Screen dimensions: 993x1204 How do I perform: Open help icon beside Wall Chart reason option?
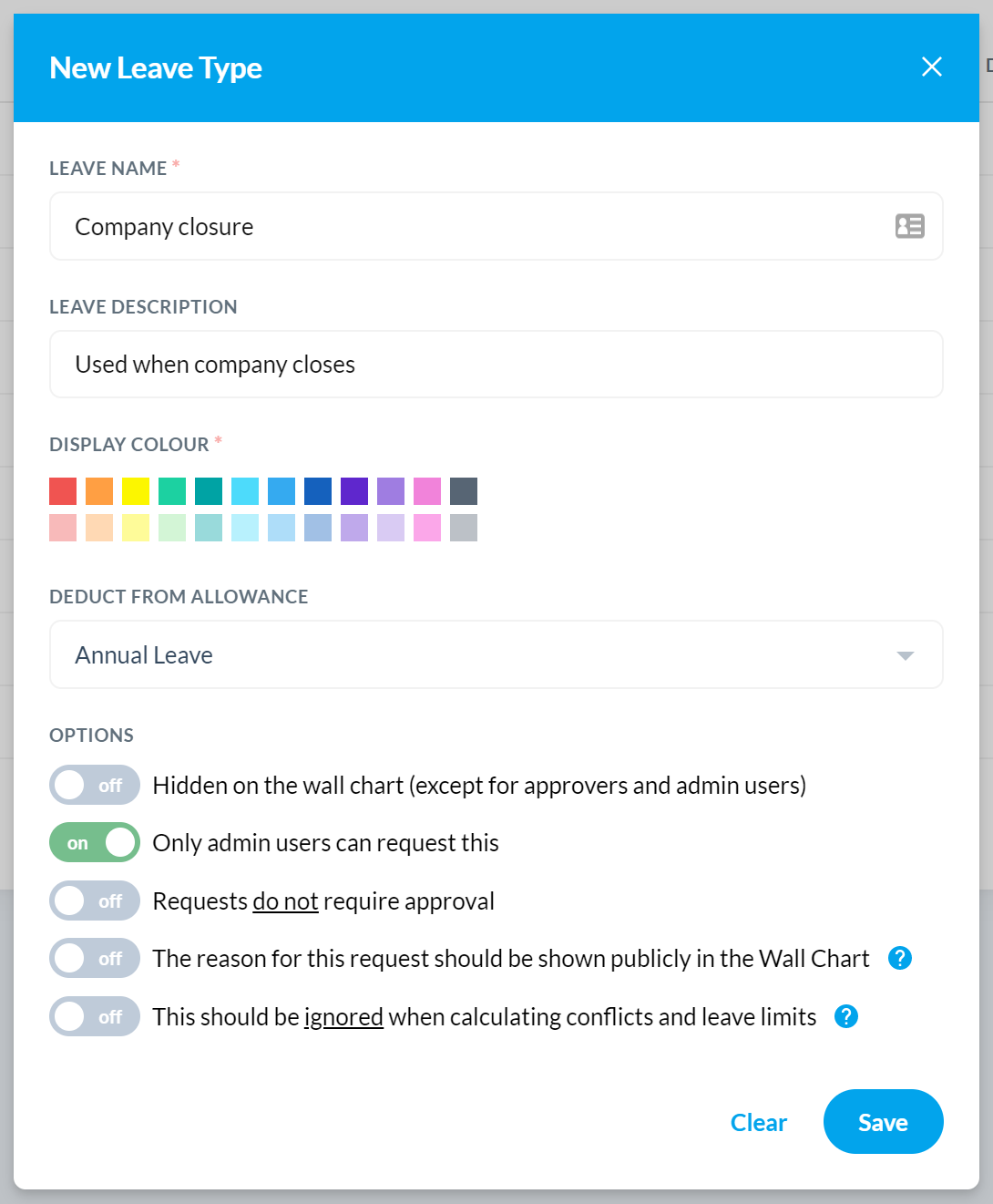[x=899, y=958]
